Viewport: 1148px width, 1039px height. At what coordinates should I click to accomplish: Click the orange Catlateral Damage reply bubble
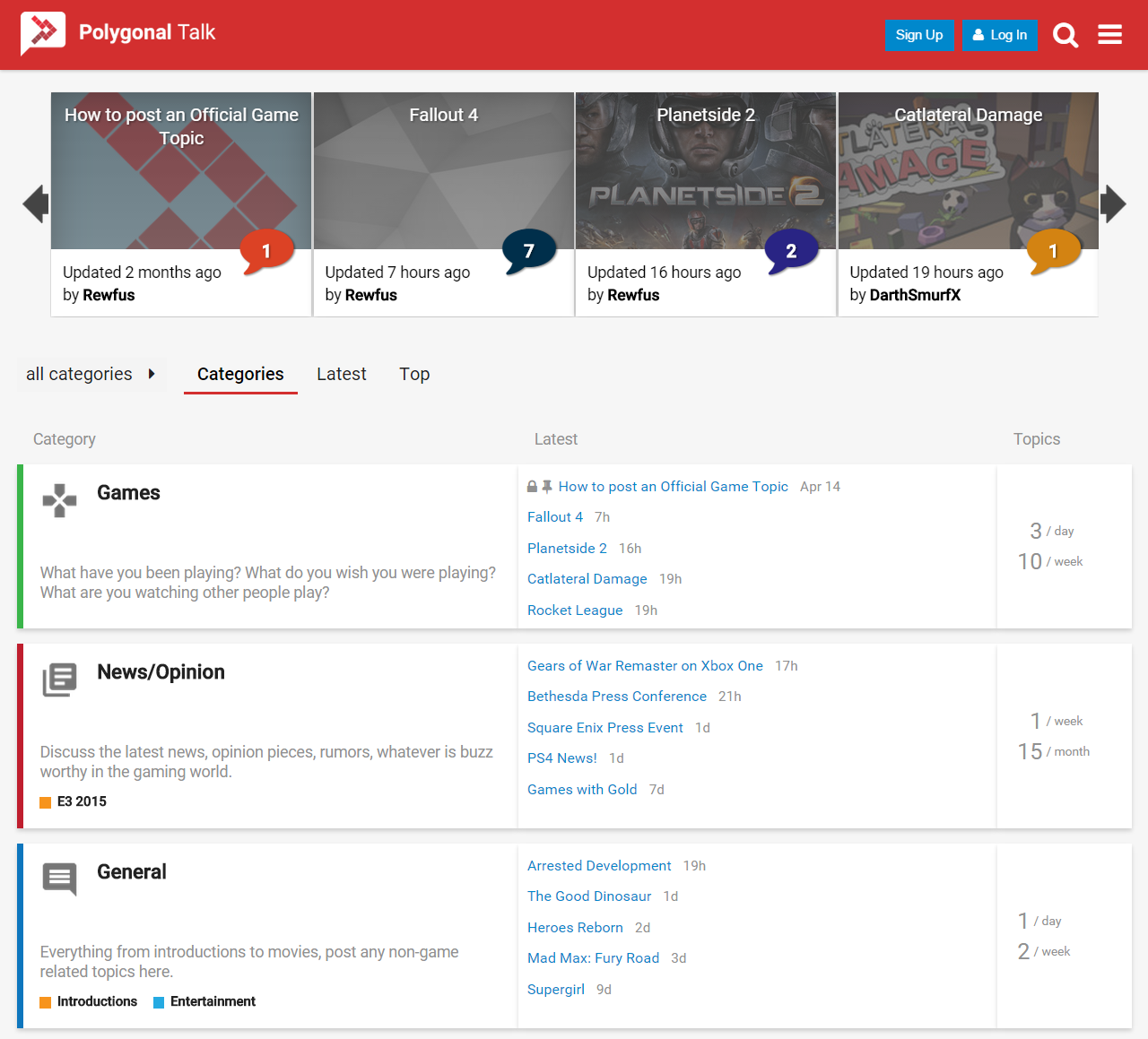[x=1053, y=251]
